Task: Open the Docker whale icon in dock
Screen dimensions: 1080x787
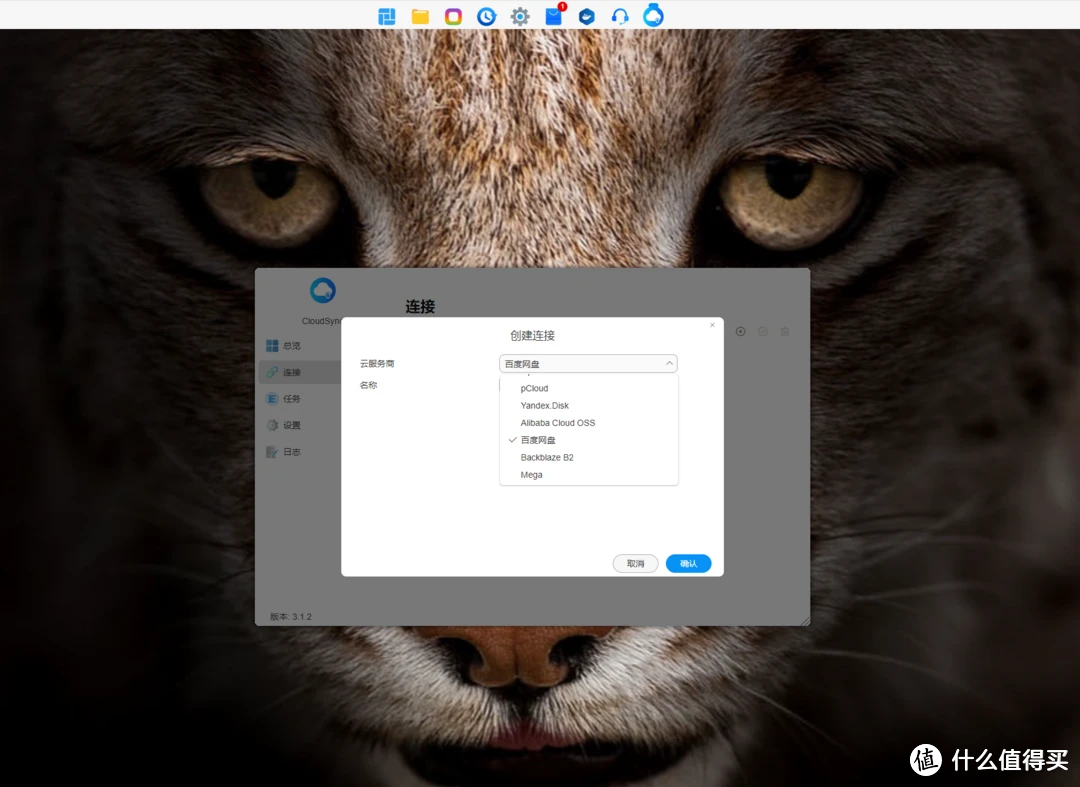Action: (587, 16)
